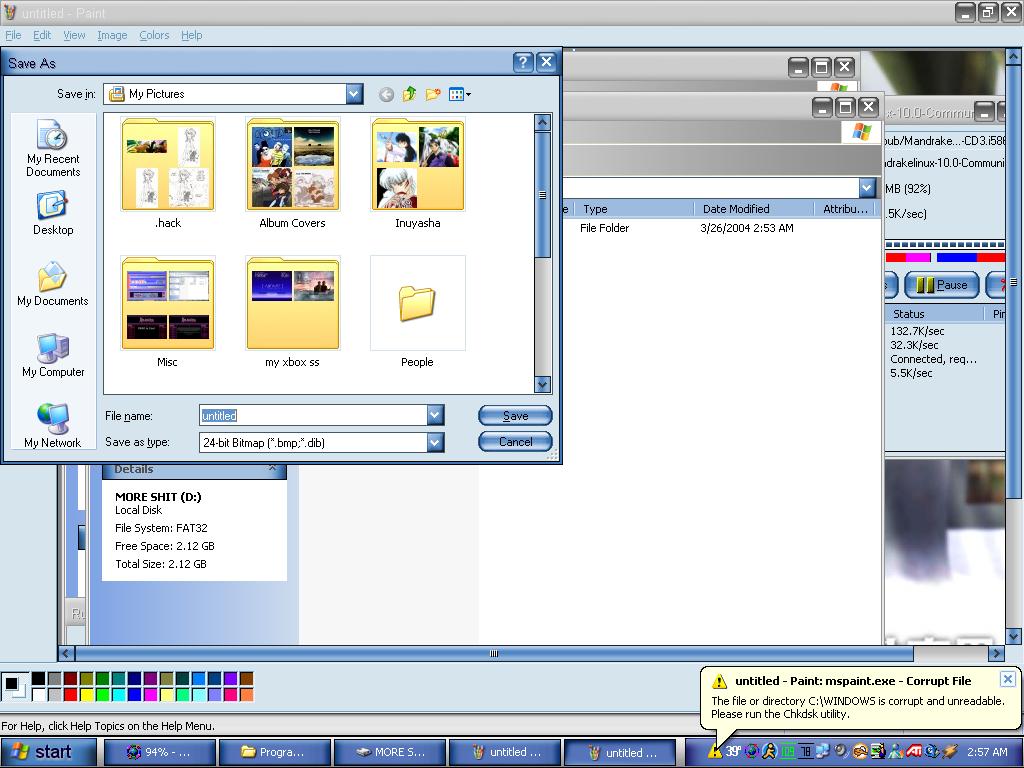Viewport: 1024px width, 768px height.
Task: Pick the red color swatch in palette
Action: [70, 694]
